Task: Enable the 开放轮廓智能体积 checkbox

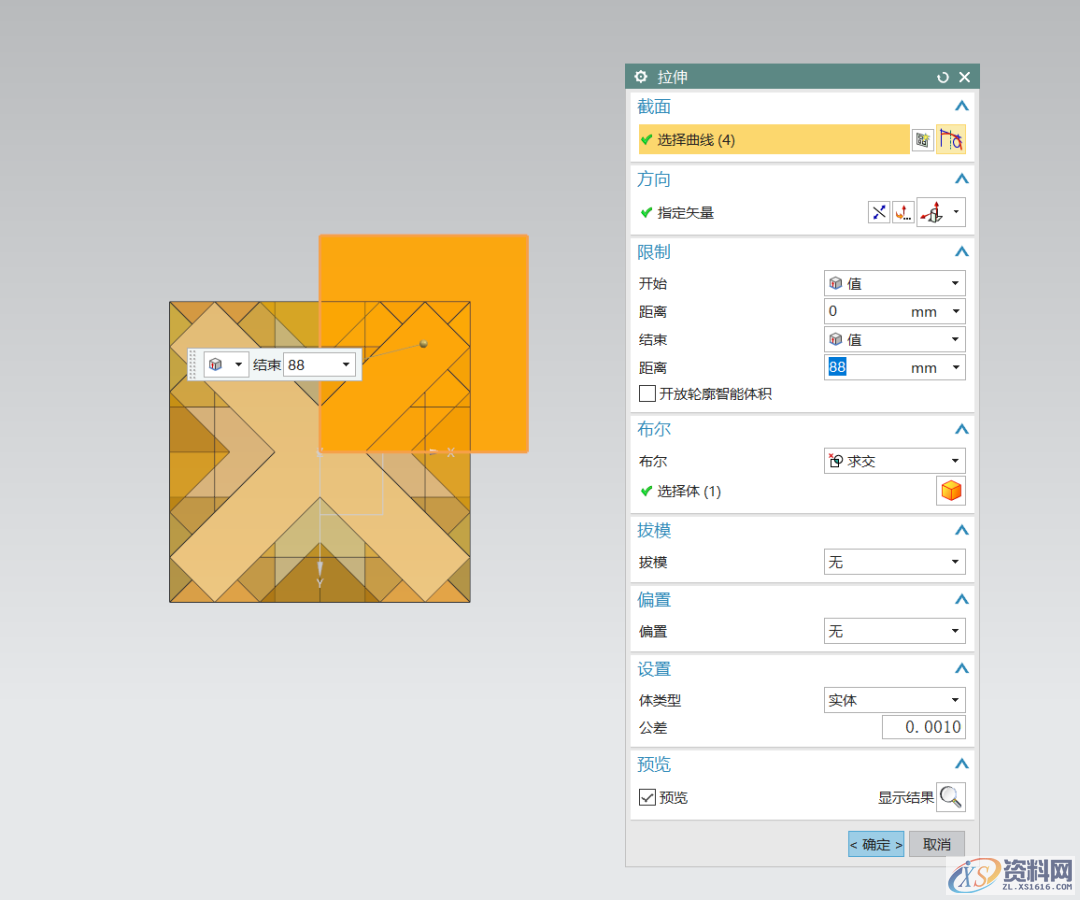Action: click(x=647, y=393)
